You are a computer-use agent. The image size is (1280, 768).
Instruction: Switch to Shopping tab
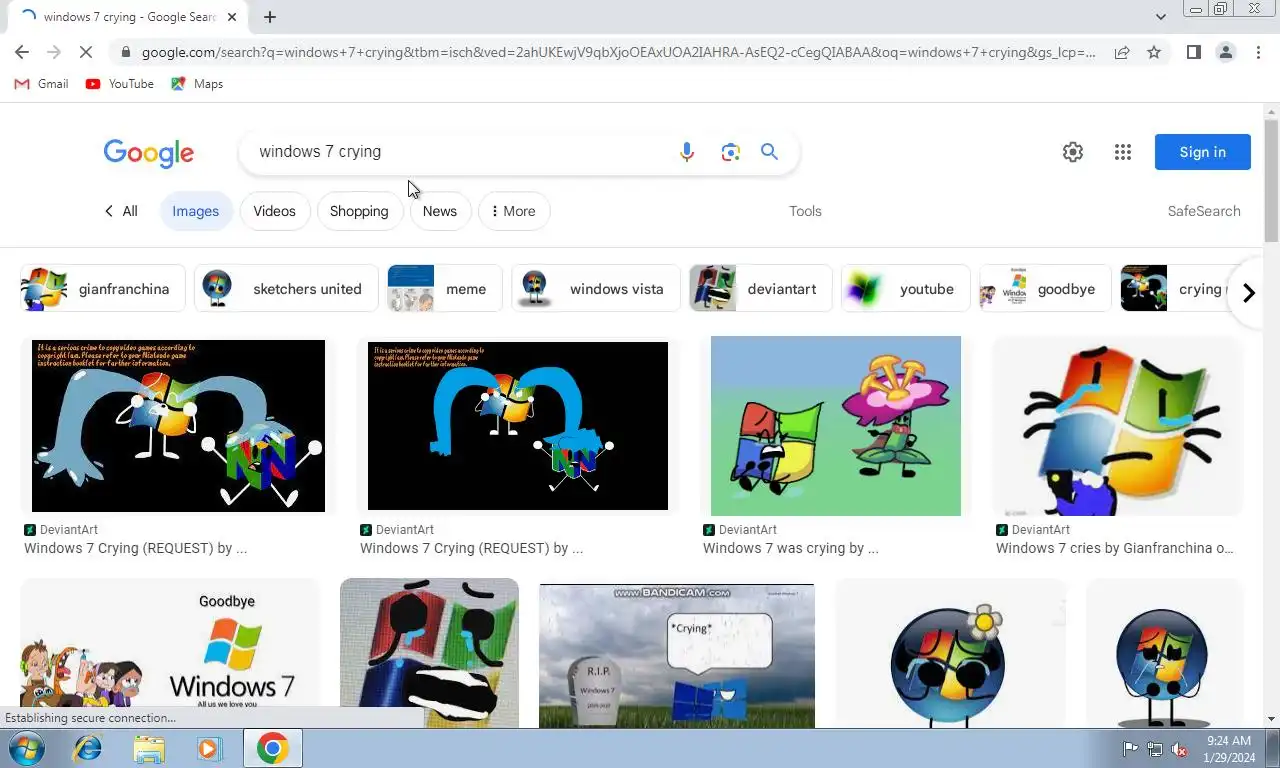359,211
